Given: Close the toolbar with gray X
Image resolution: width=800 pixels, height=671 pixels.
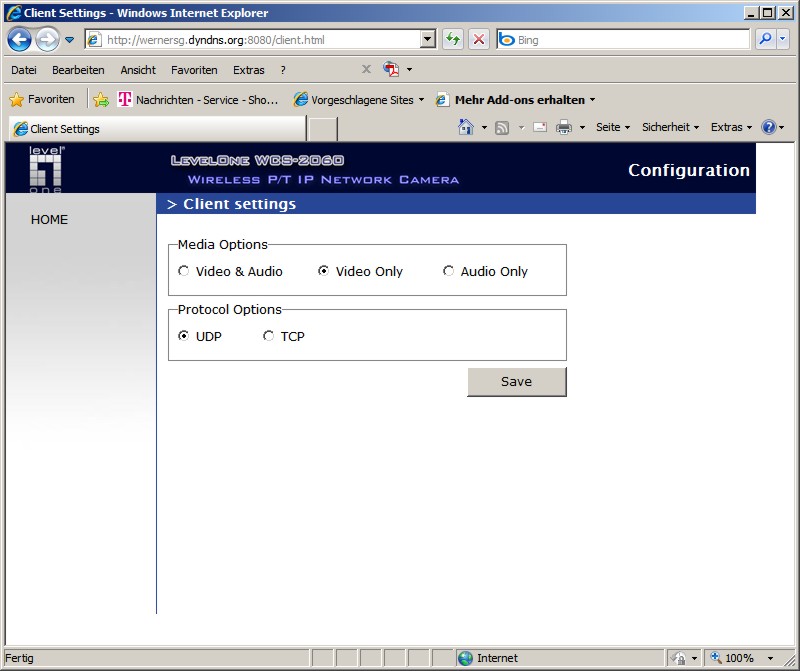Looking at the screenshot, I should pos(366,69).
